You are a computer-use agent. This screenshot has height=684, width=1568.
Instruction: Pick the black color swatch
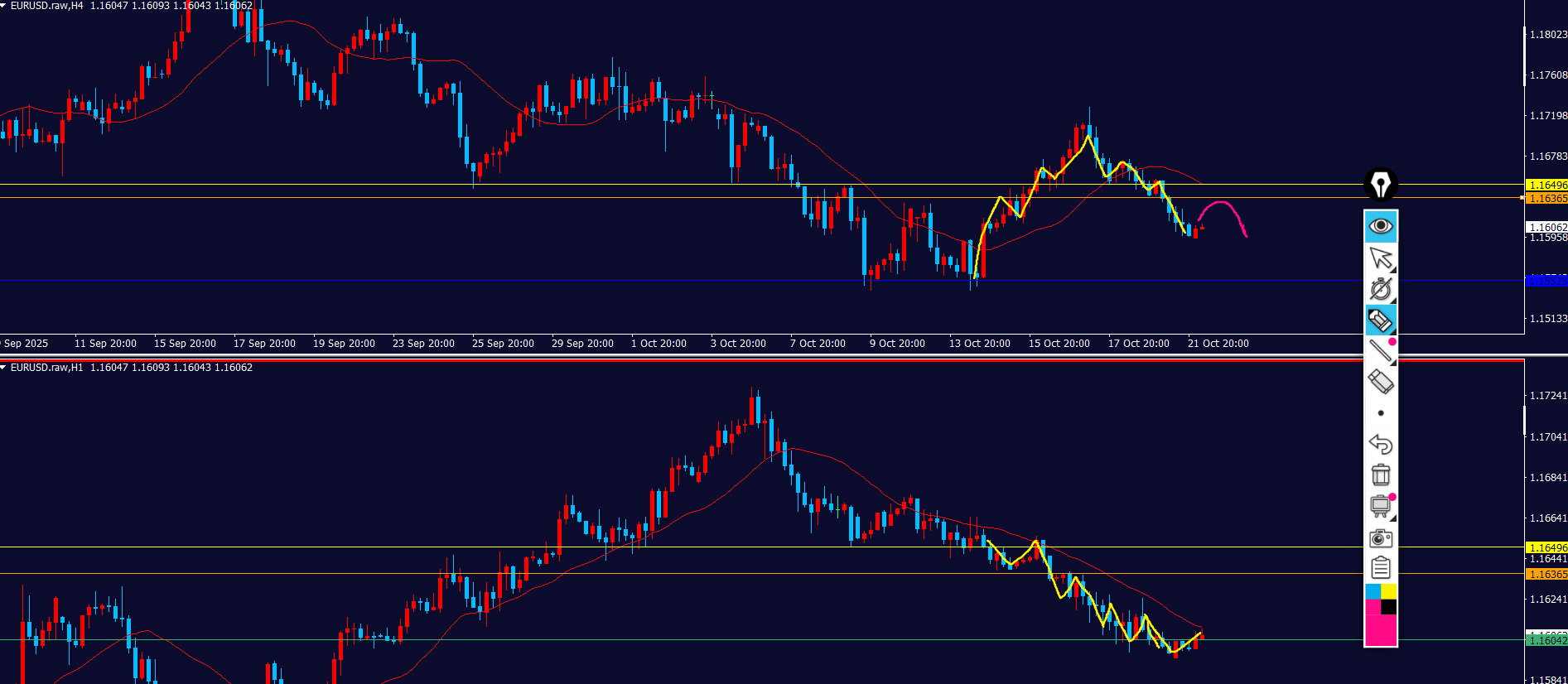(1389, 607)
